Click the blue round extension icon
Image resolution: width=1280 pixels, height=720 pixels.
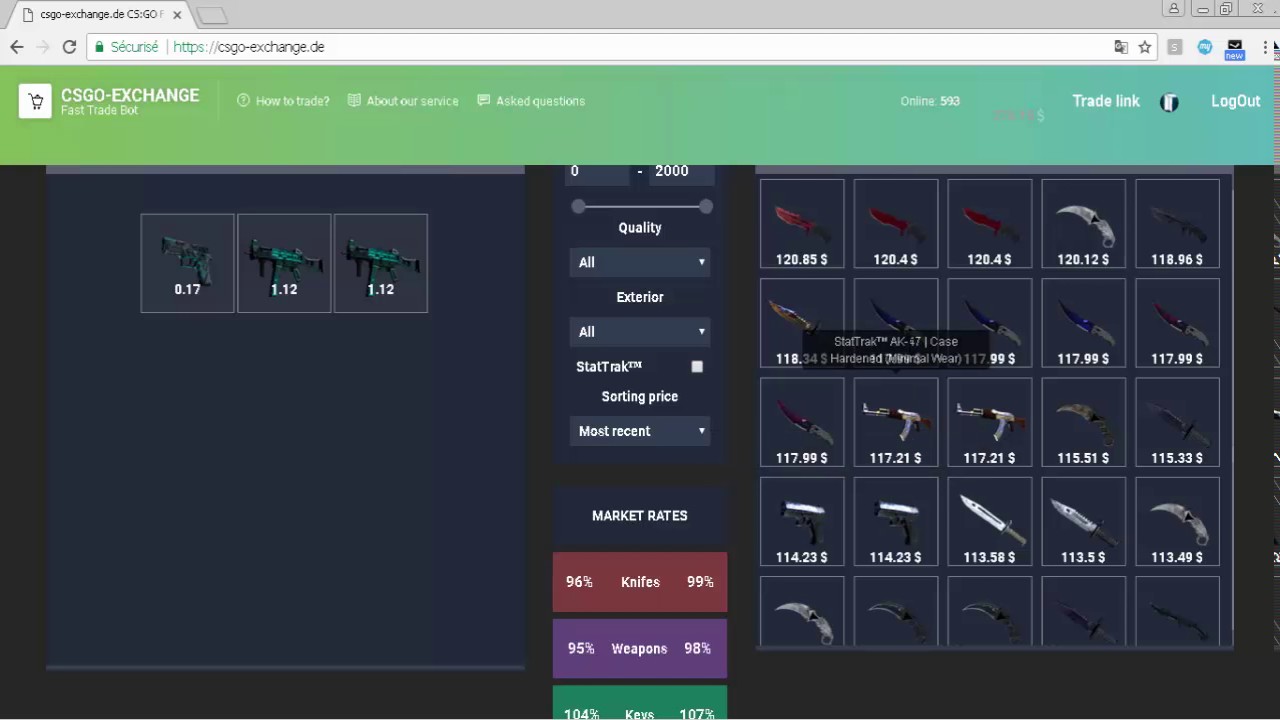[x=1205, y=47]
